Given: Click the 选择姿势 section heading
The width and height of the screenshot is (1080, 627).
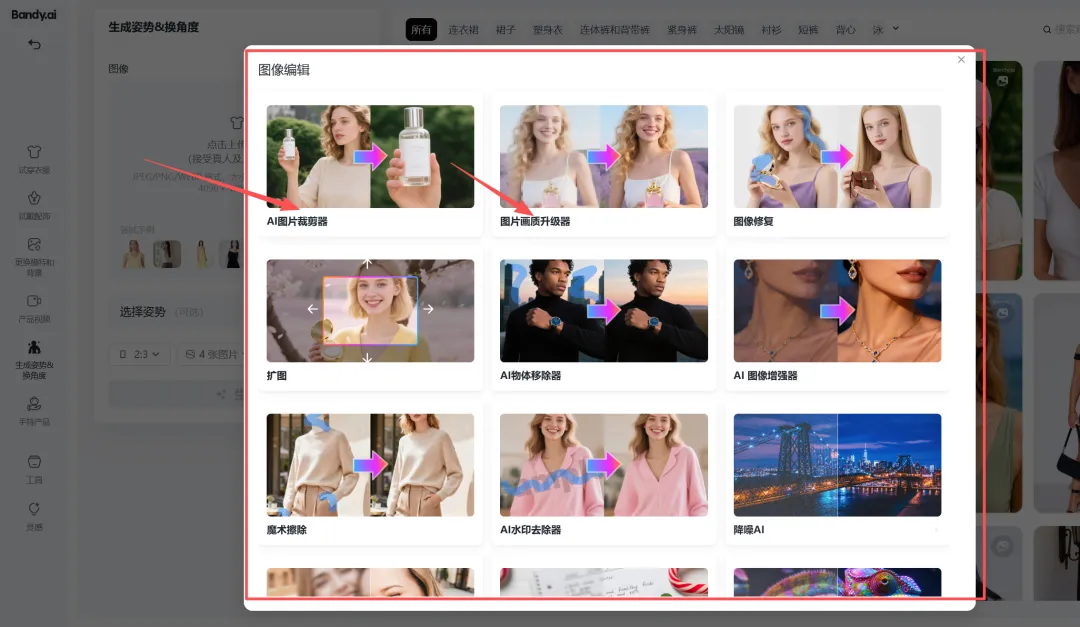Looking at the screenshot, I should (x=143, y=312).
